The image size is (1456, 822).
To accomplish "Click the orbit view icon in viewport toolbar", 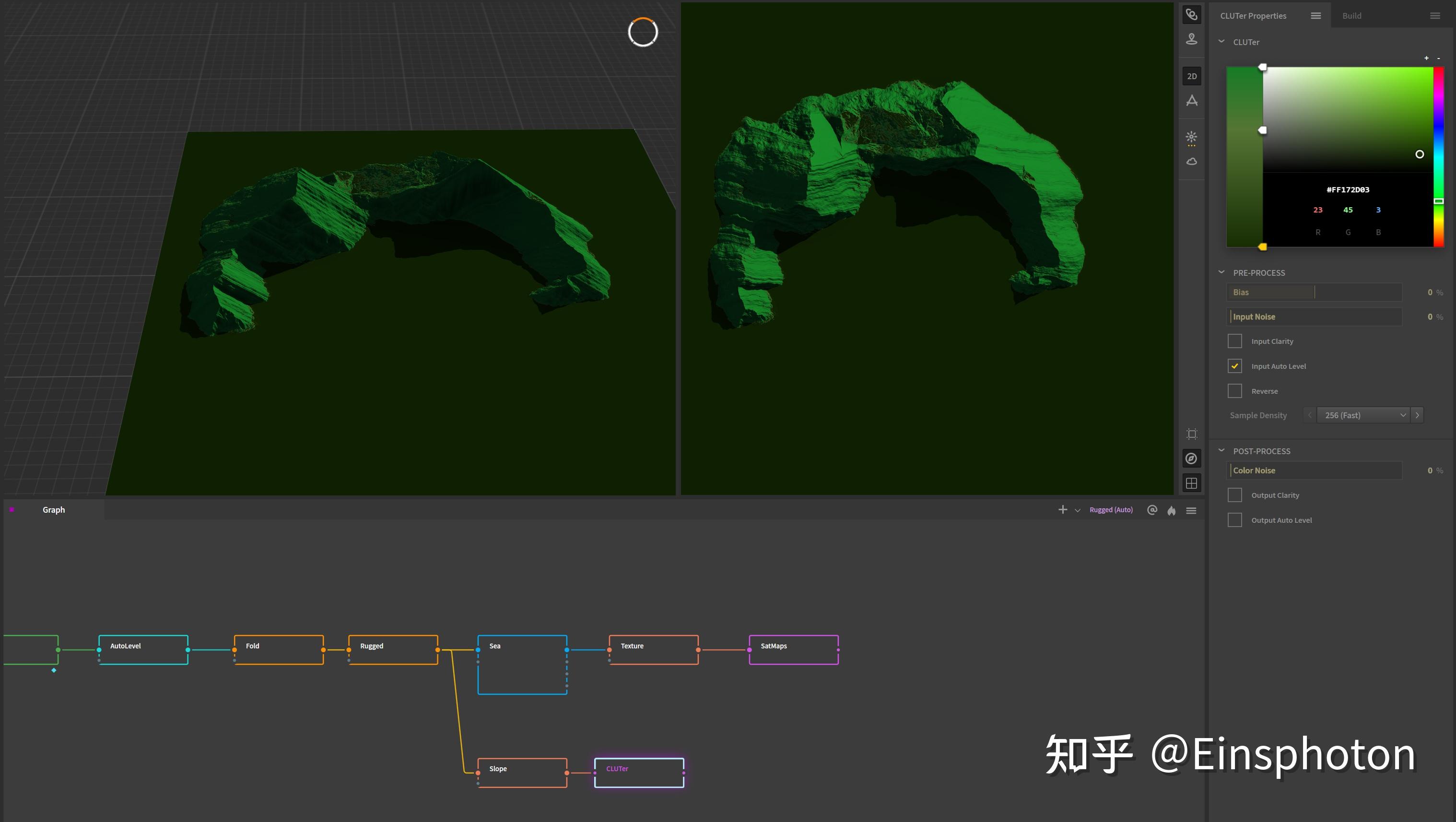I will (1191, 15).
